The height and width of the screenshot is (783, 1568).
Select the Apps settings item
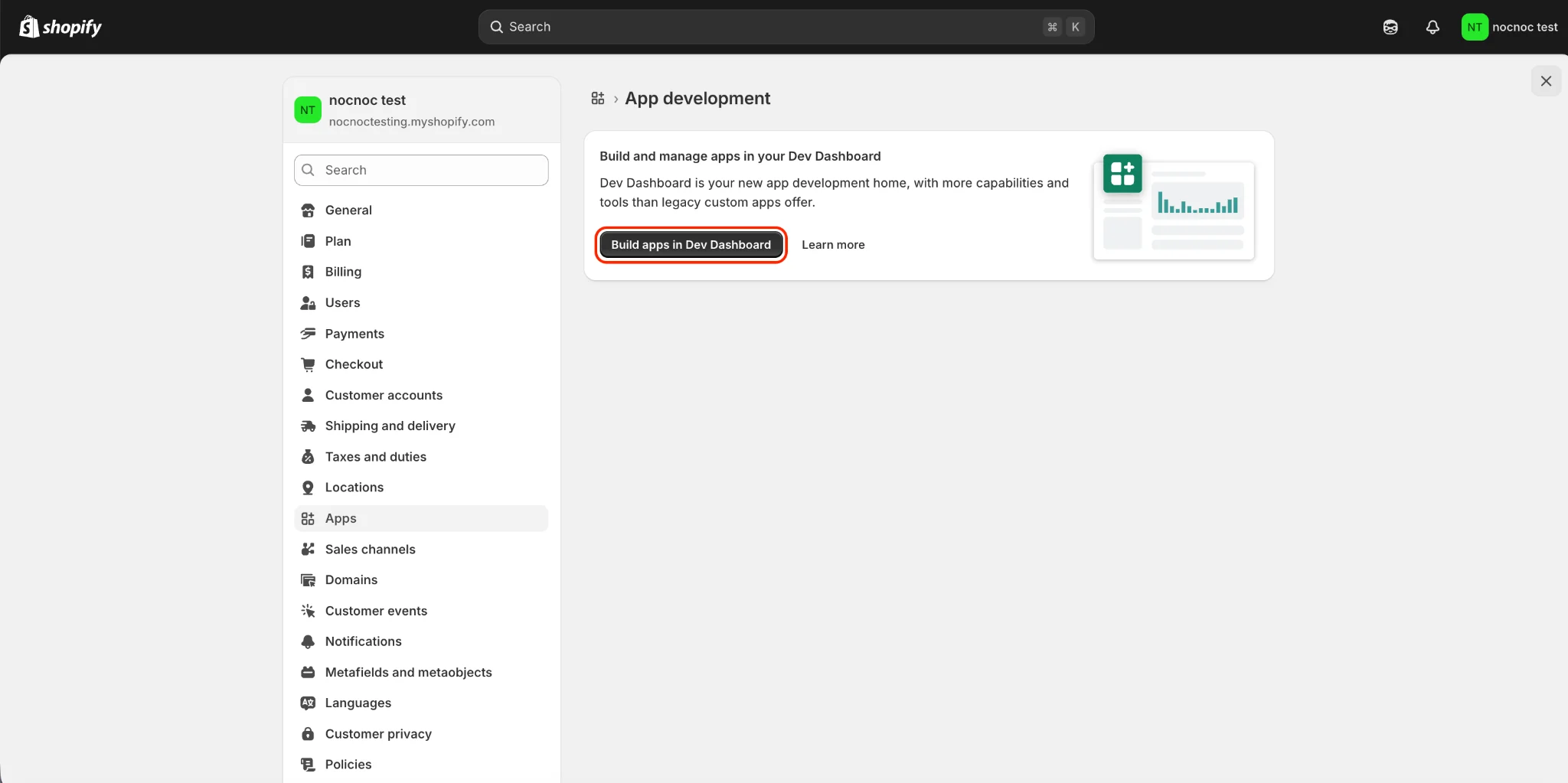tap(421, 518)
